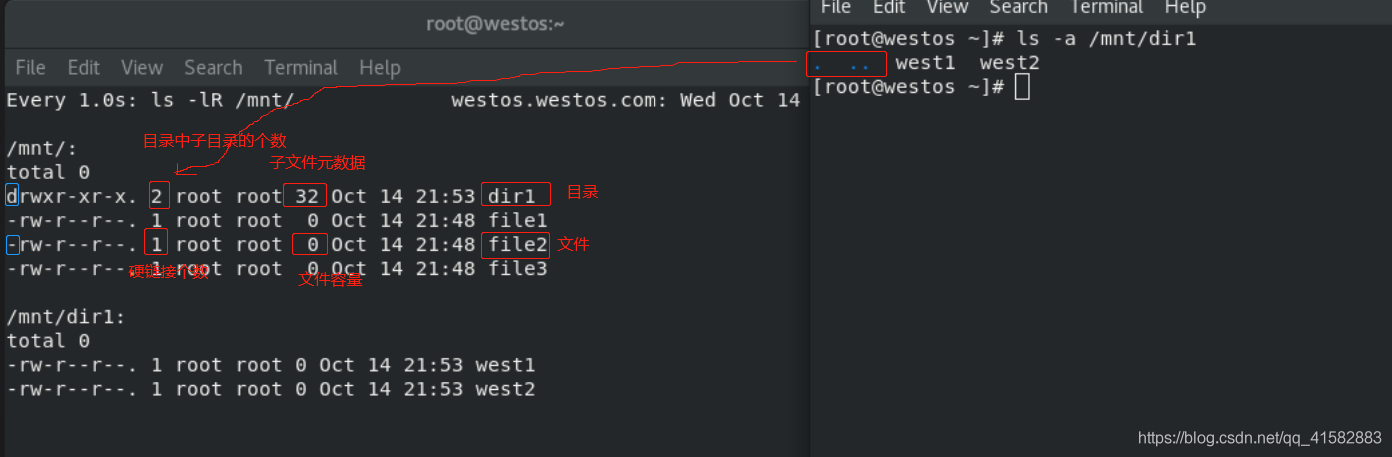Click the boxed 32 size value

coord(305,195)
